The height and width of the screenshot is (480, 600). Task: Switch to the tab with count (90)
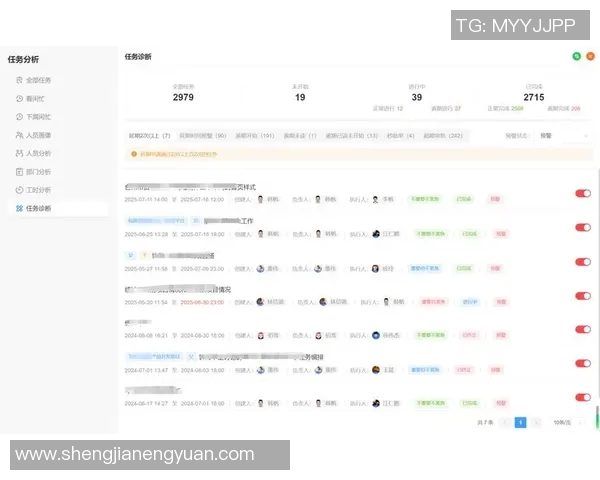pyautogui.click(x=203, y=136)
